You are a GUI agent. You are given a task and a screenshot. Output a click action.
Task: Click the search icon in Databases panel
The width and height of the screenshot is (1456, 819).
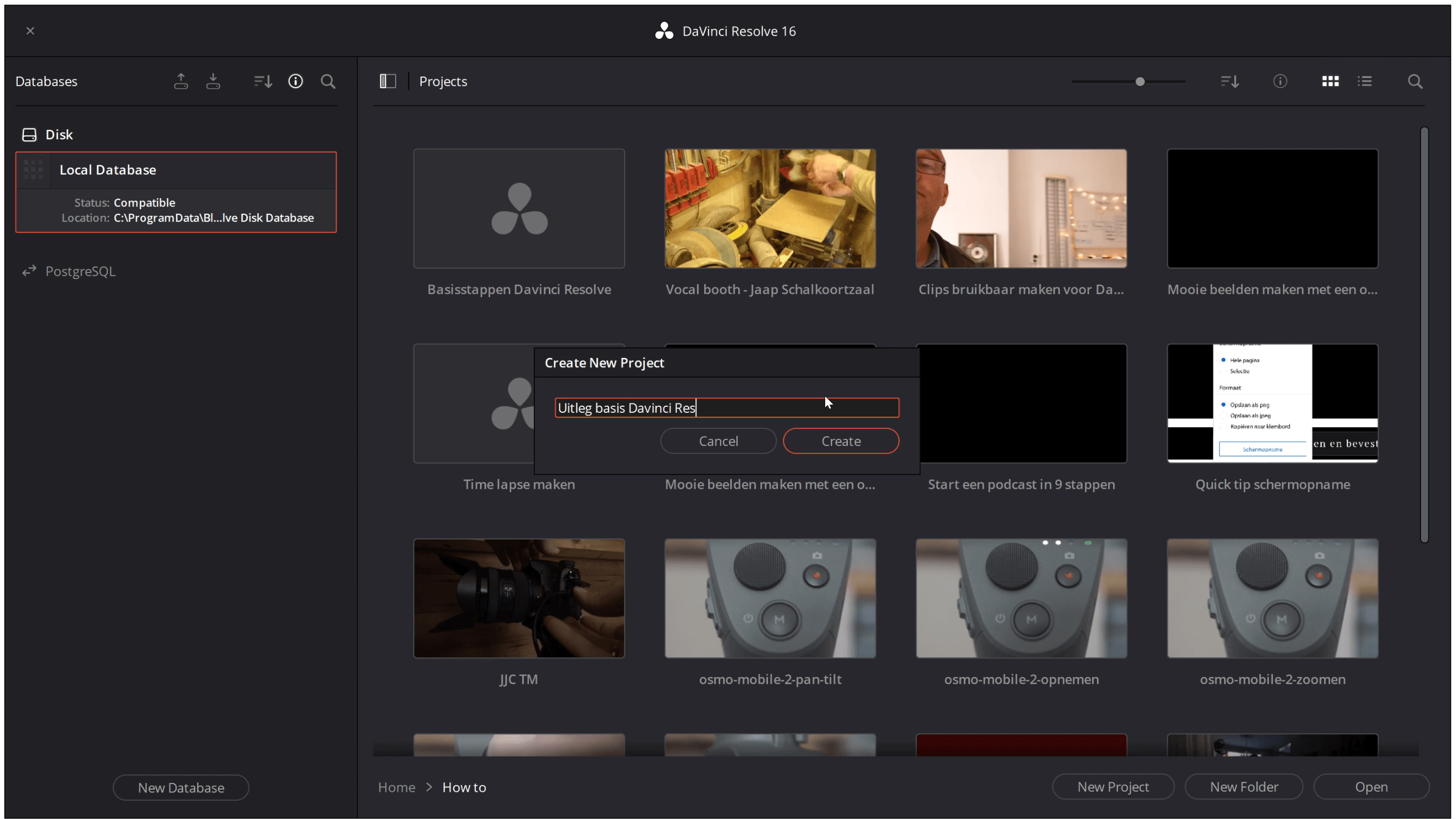pyautogui.click(x=328, y=81)
